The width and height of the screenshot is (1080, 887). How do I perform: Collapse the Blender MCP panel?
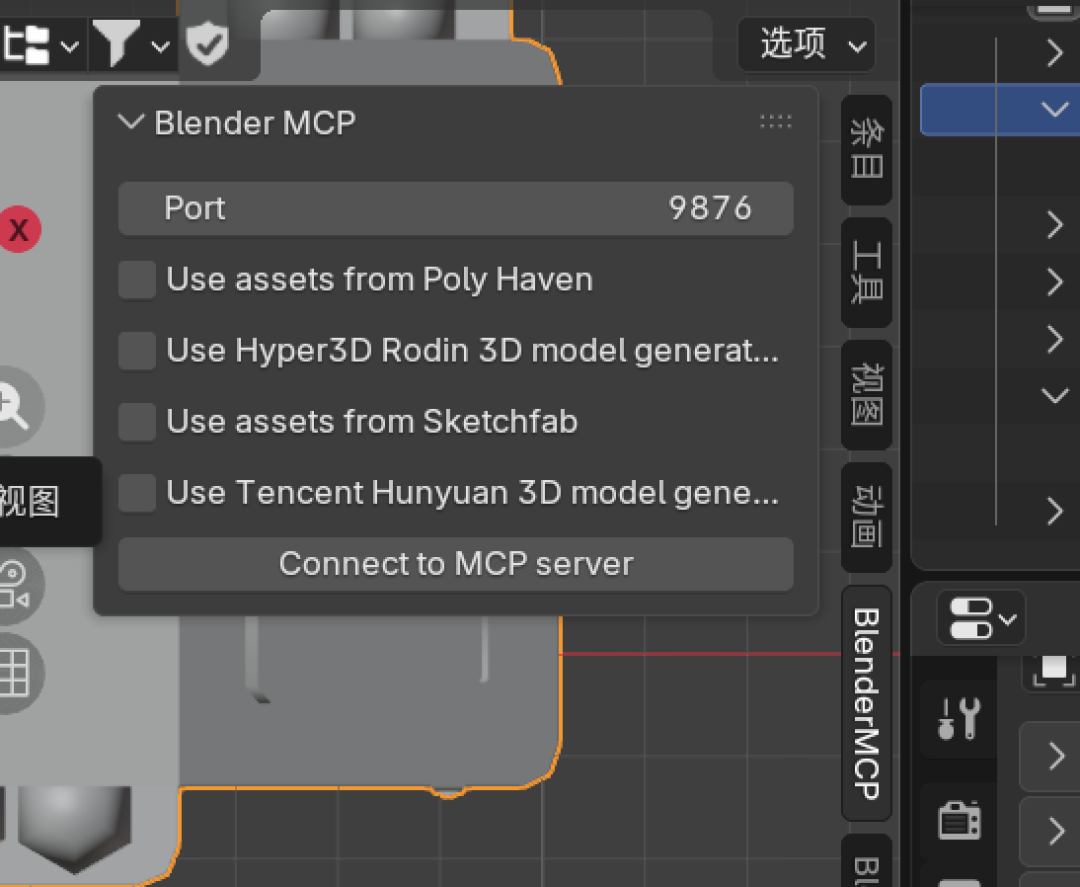point(131,123)
